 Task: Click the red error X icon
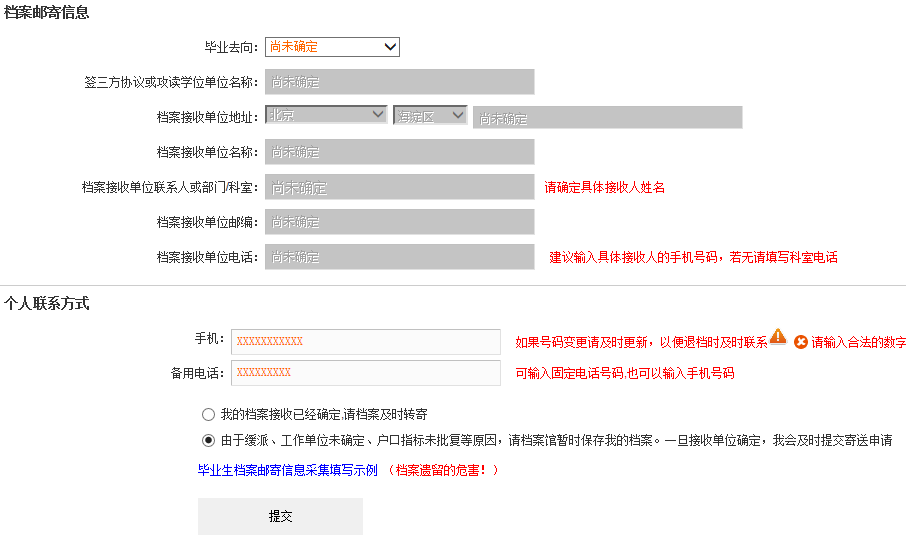coord(801,342)
